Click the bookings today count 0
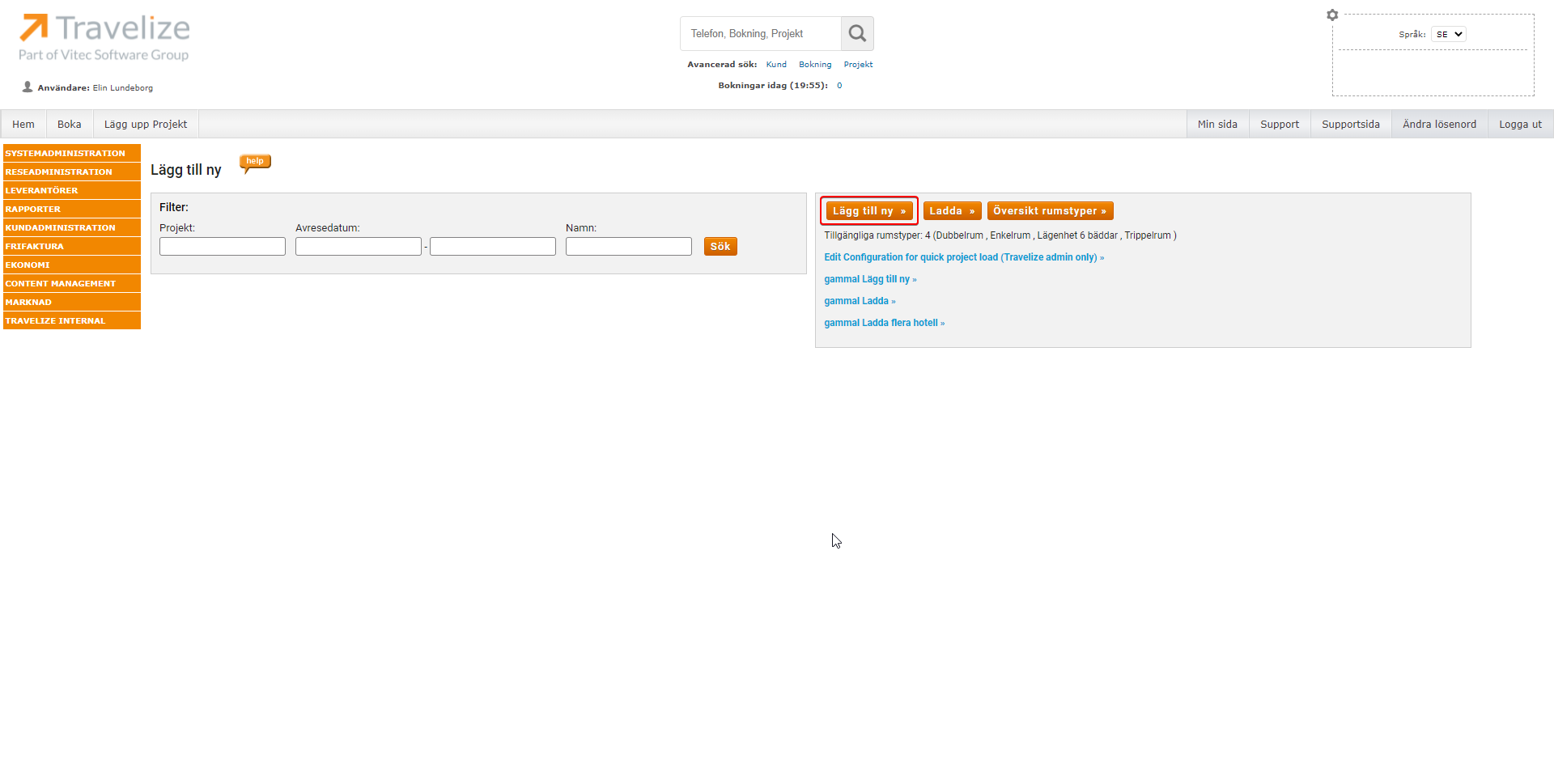 839,86
